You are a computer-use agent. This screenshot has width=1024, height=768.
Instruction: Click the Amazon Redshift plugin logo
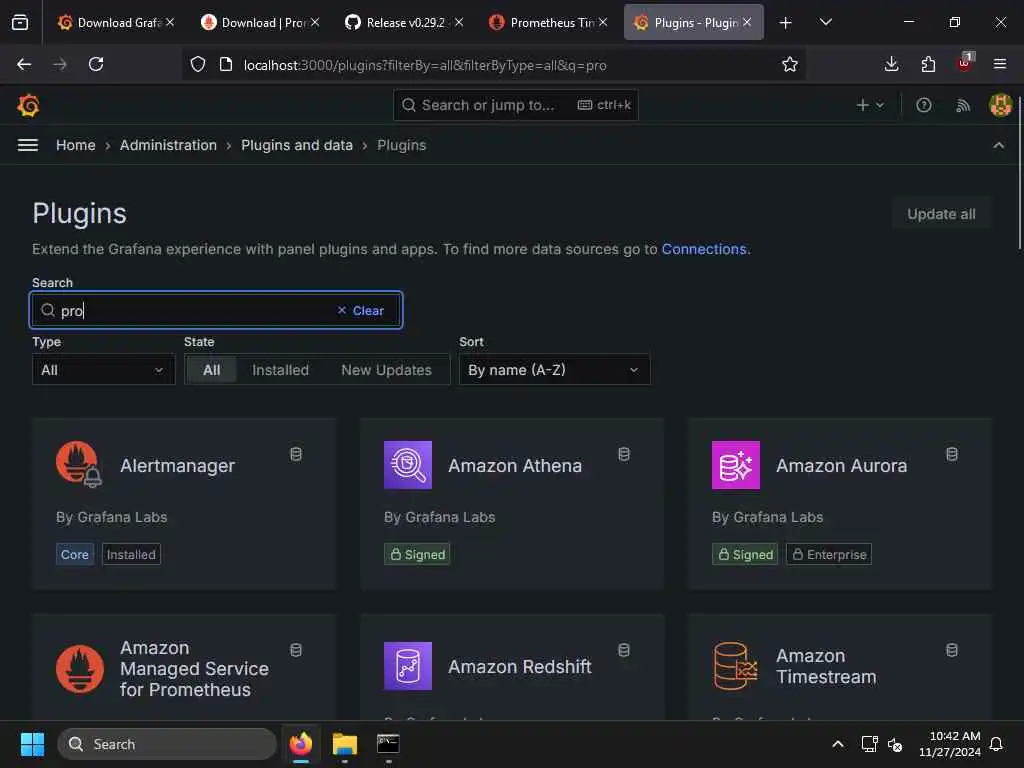coord(408,665)
